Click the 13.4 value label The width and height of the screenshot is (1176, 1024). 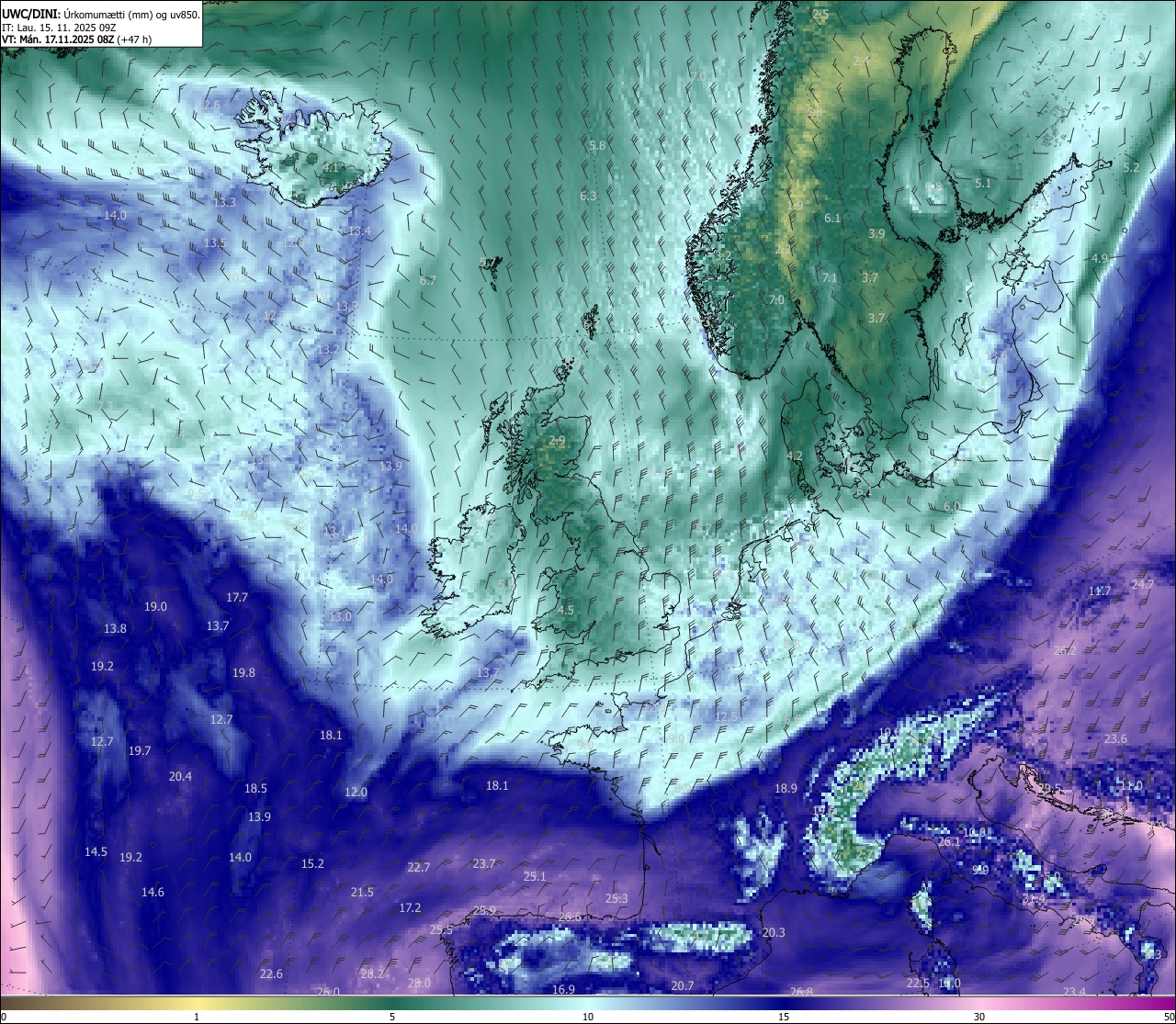359,231
